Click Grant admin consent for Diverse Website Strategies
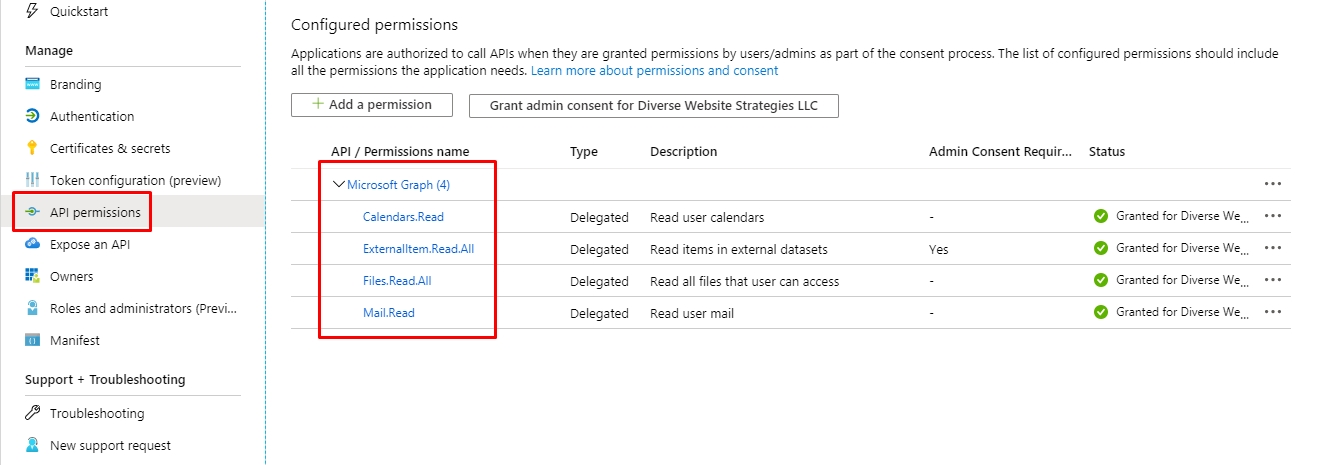 click(x=654, y=106)
